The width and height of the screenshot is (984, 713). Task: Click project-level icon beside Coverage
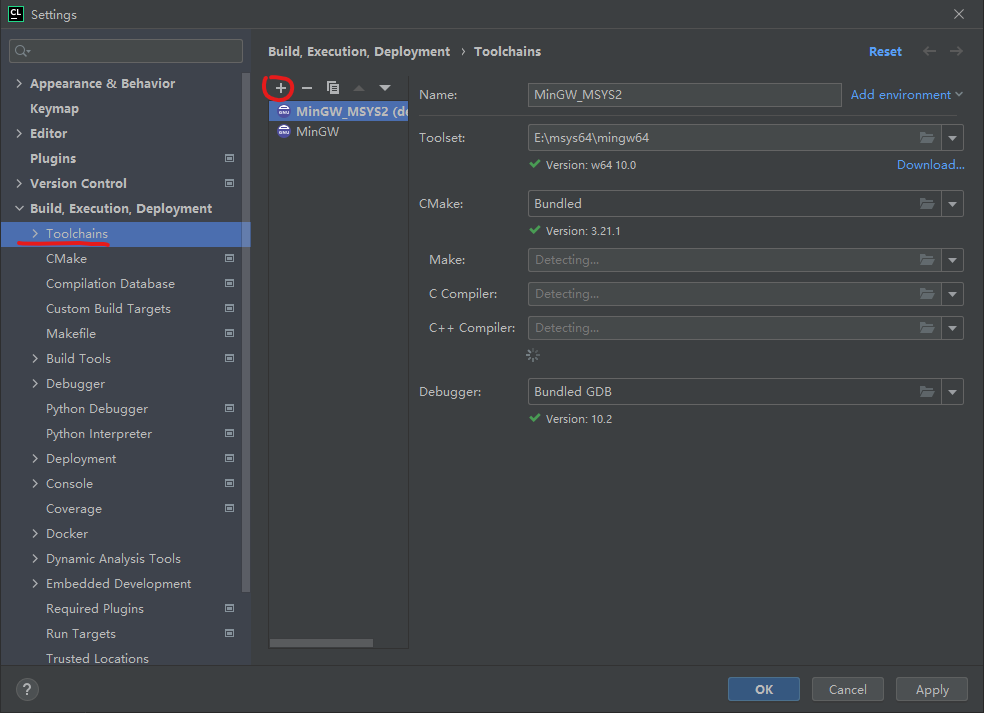(x=230, y=508)
